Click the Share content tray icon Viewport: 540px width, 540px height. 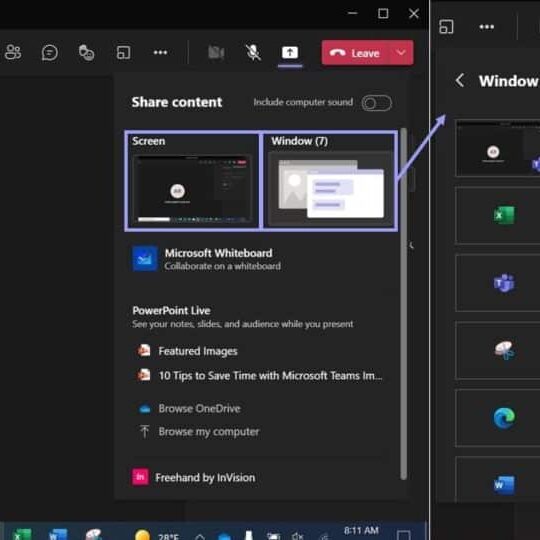290,53
